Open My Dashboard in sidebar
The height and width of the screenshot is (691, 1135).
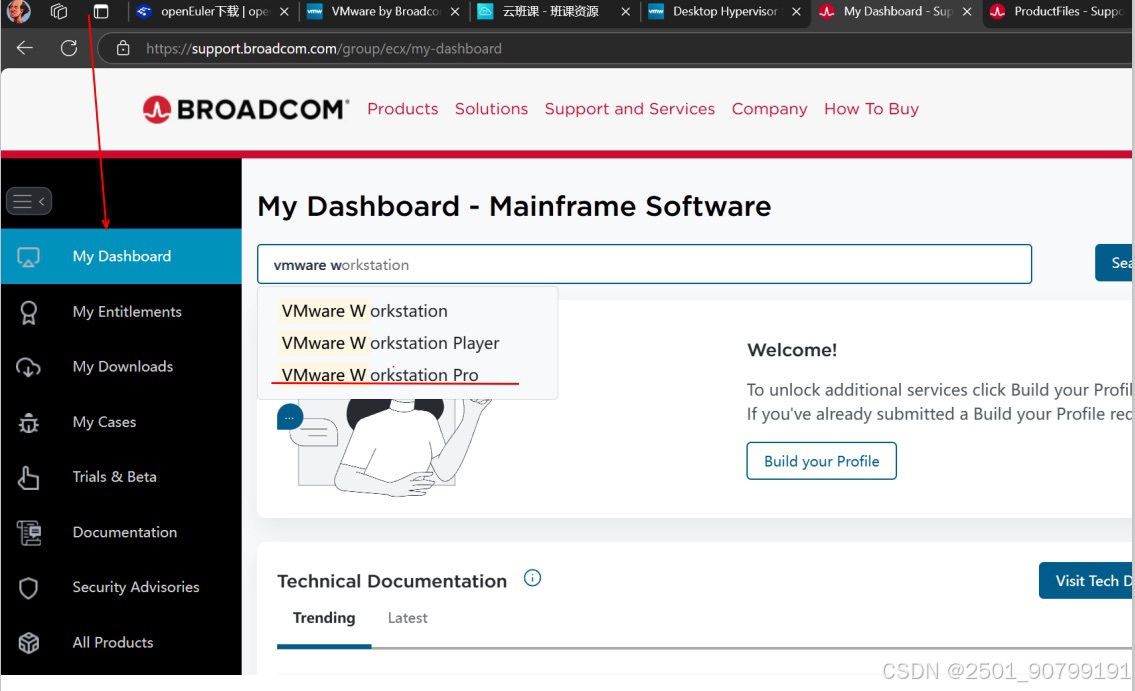[x=122, y=256]
